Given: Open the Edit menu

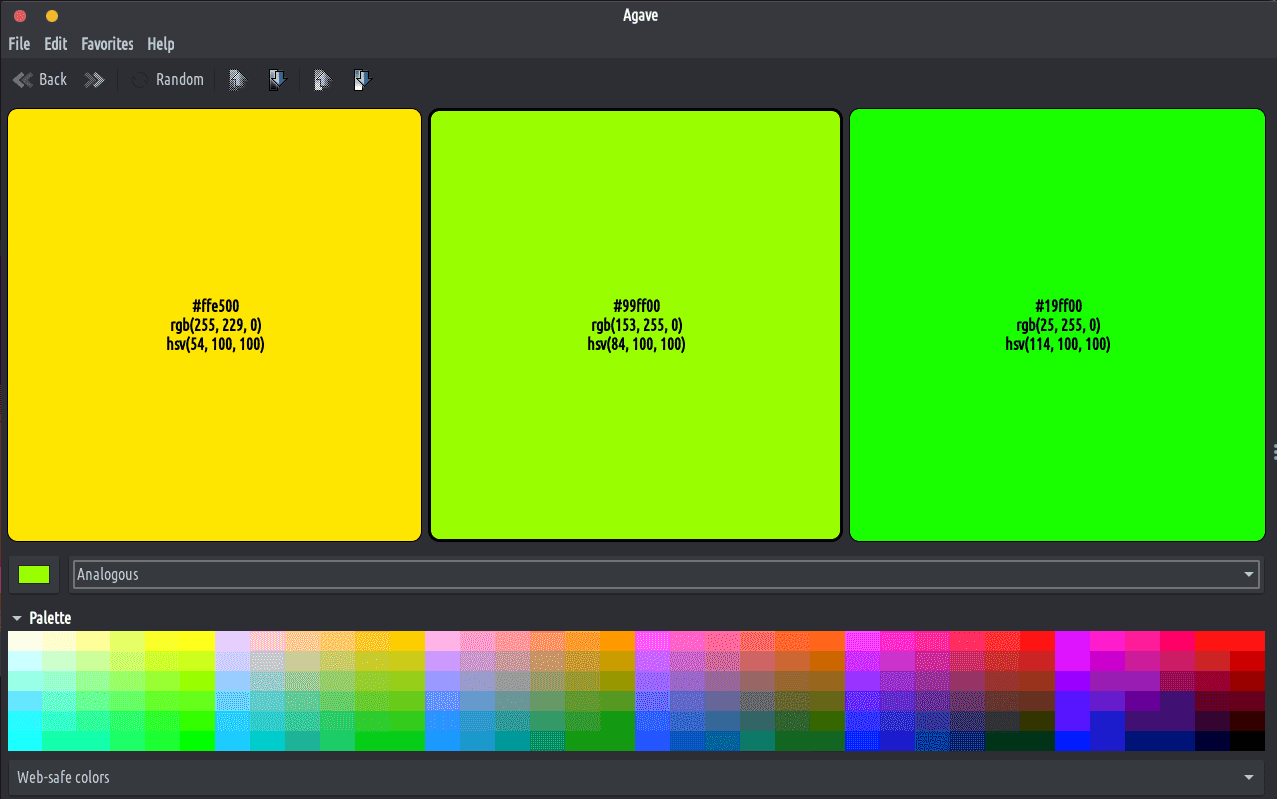Looking at the screenshot, I should tap(56, 44).
